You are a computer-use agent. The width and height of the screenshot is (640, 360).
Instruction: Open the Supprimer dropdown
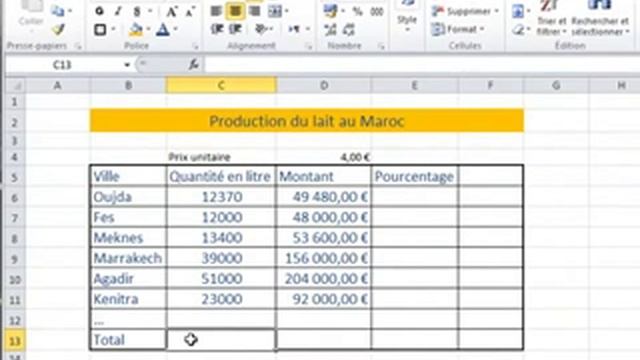point(465,11)
